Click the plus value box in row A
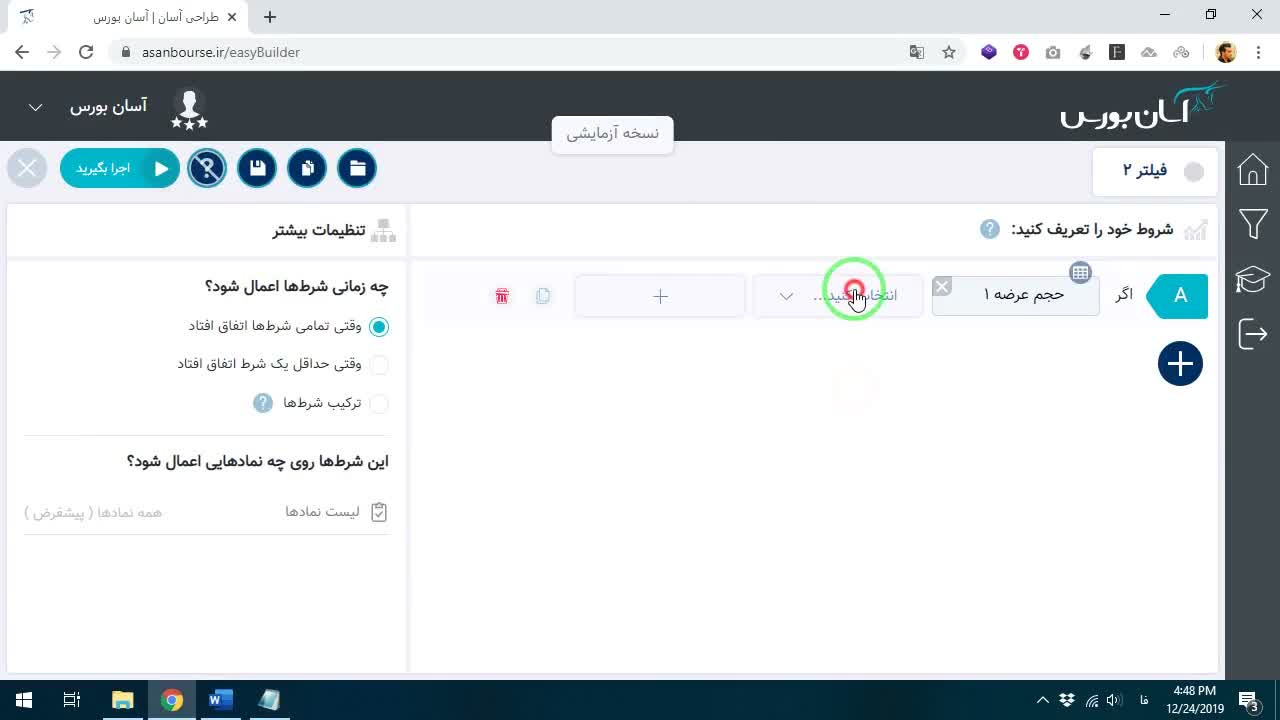The width and height of the screenshot is (1280, 720). (660, 296)
